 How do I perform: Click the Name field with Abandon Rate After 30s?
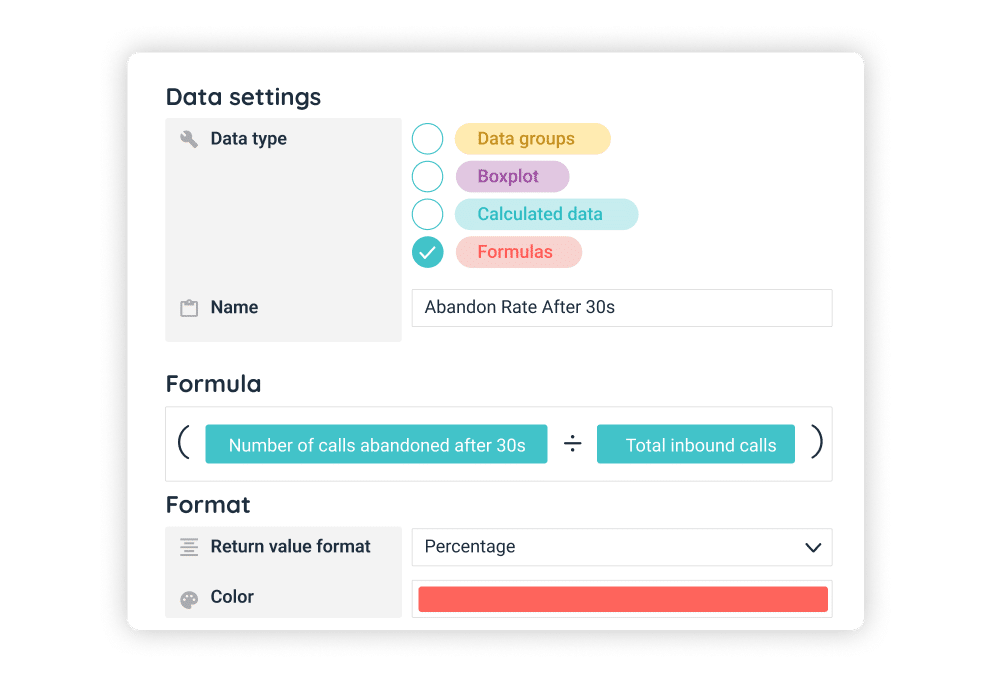pos(621,308)
